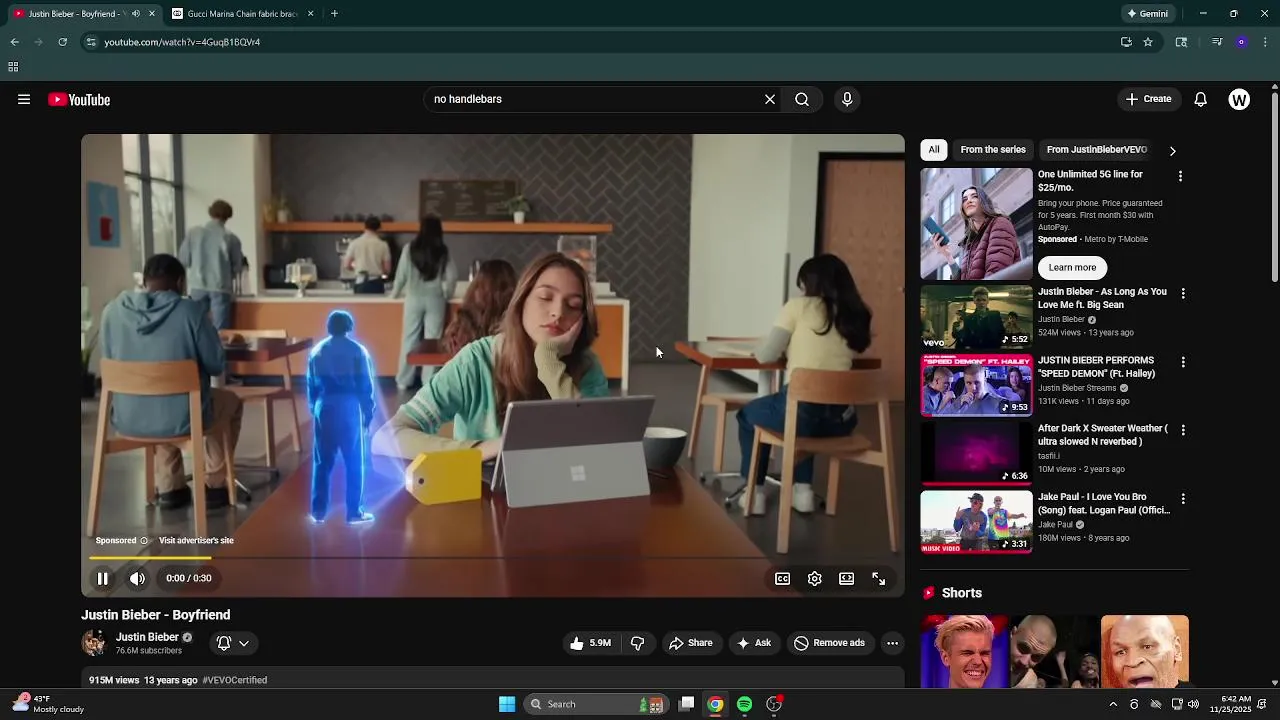Click the taskbar Search box
Screen dimensions: 1280x720
[x=595, y=704]
